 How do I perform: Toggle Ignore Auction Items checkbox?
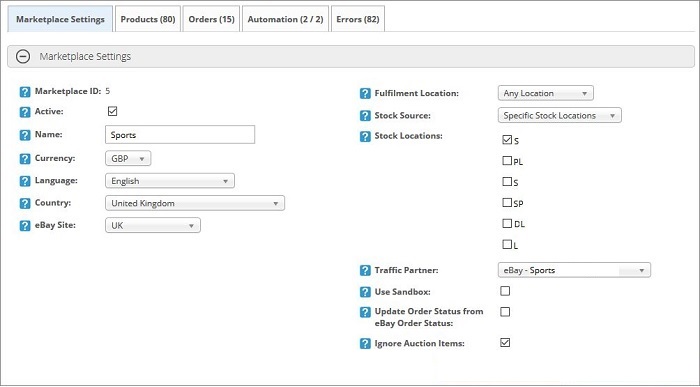click(505, 343)
